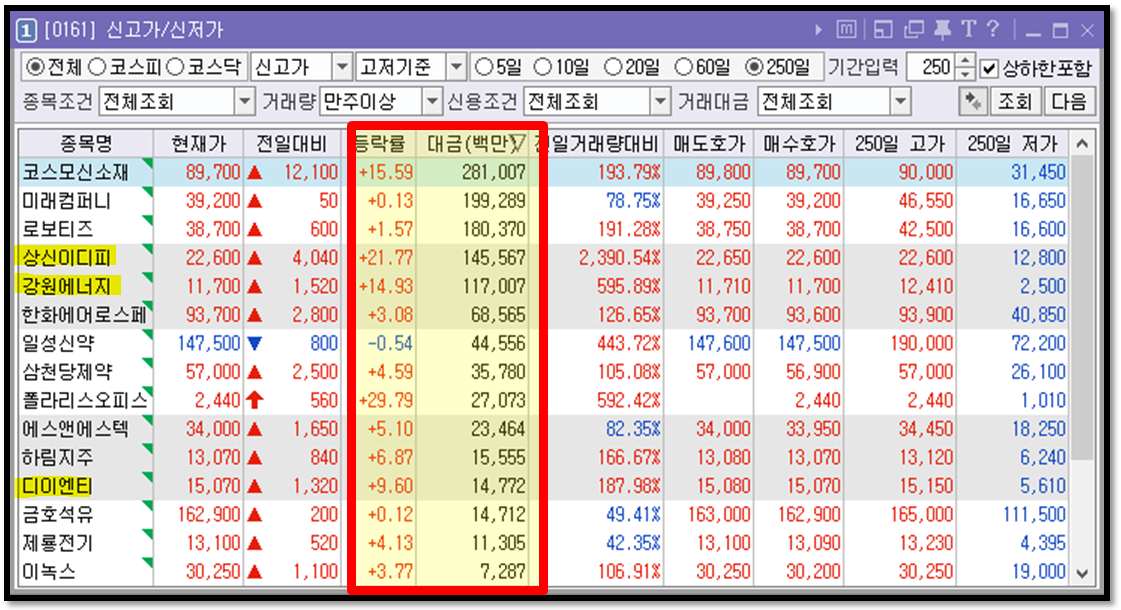Open the 거래대금 전체조회 dropdown
Image resolution: width=1121 pixels, height=610 pixels.
pyautogui.click(x=901, y=102)
